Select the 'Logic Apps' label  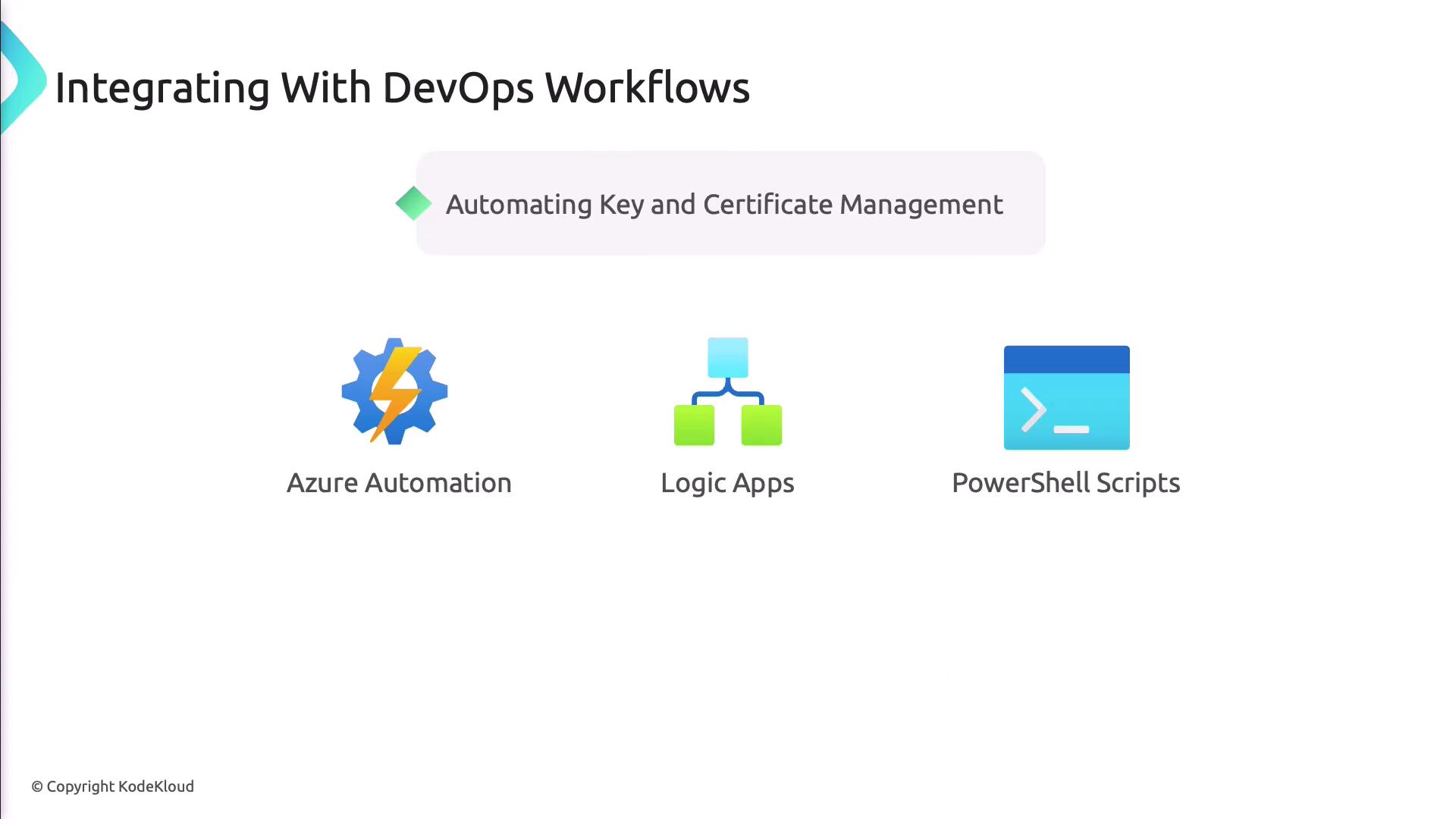click(727, 484)
